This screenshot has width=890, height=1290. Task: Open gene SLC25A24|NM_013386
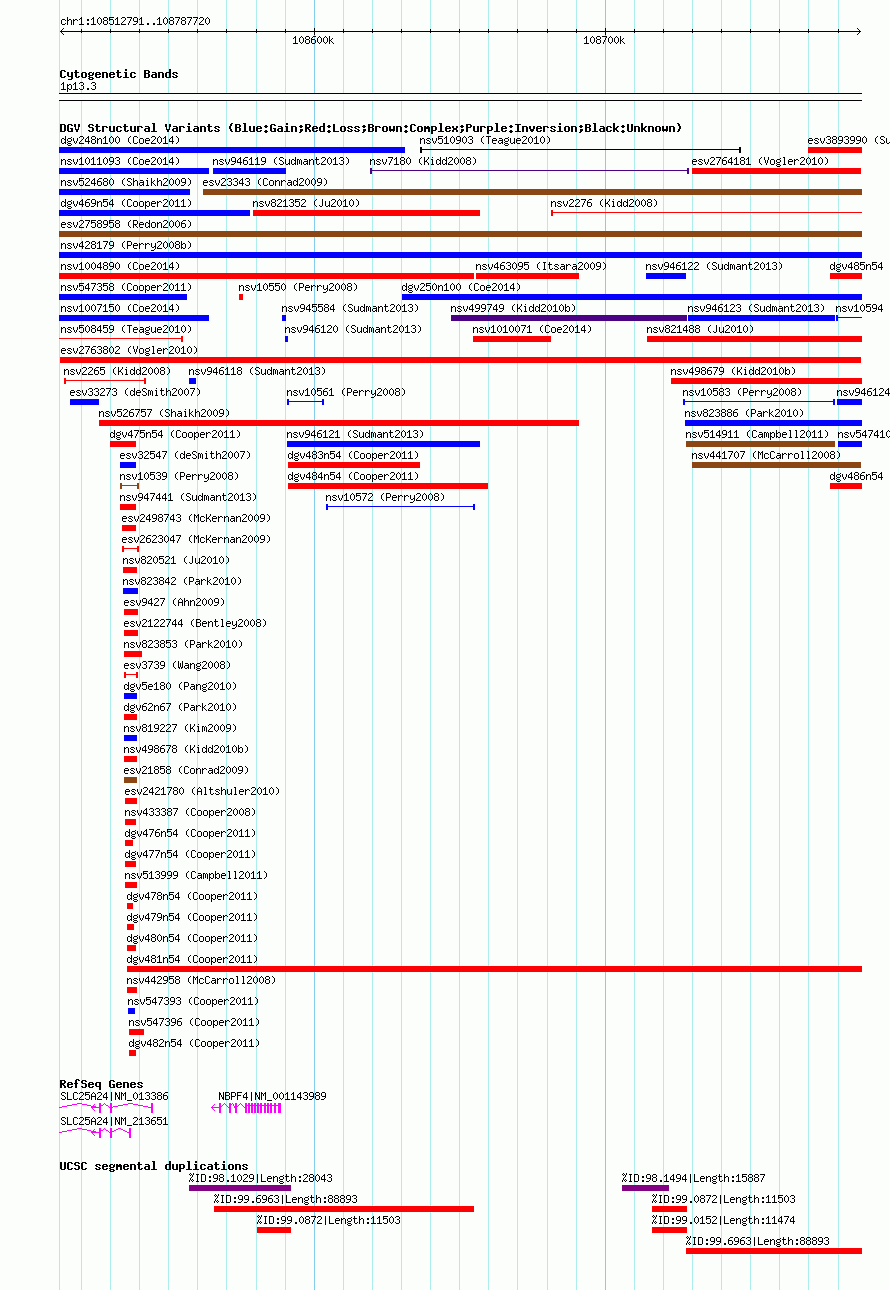[114, 1097]
